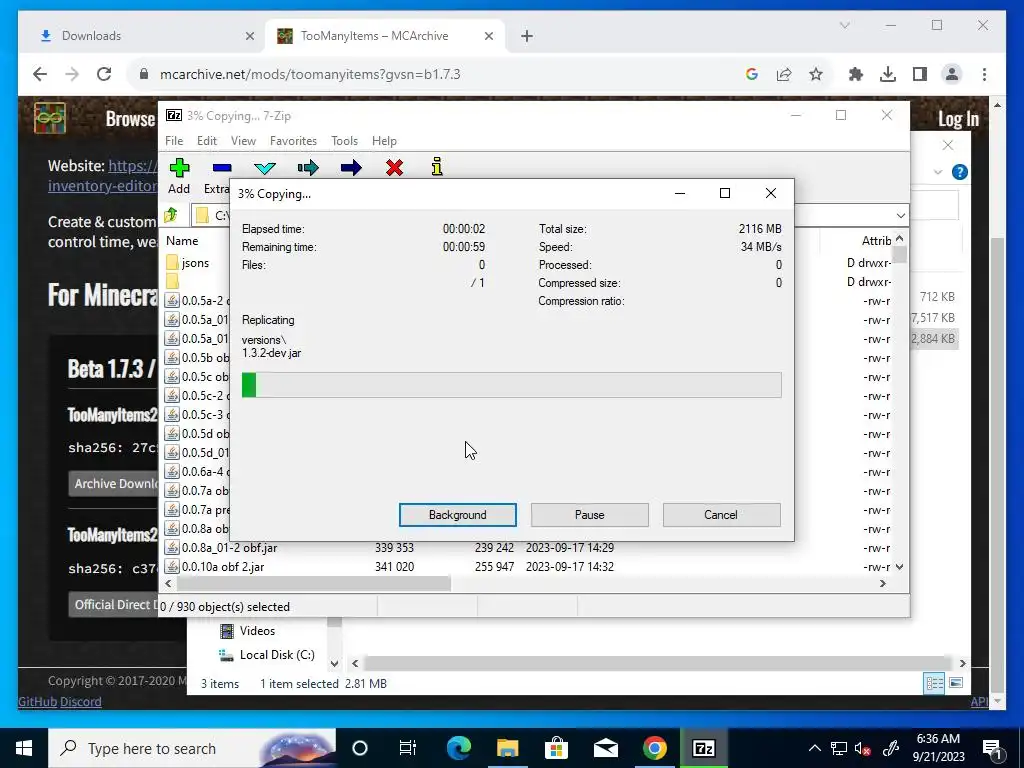1024x768 pixels.
Task: Click the yellow Info toolbar icon
Action: [x=437, y=167]
